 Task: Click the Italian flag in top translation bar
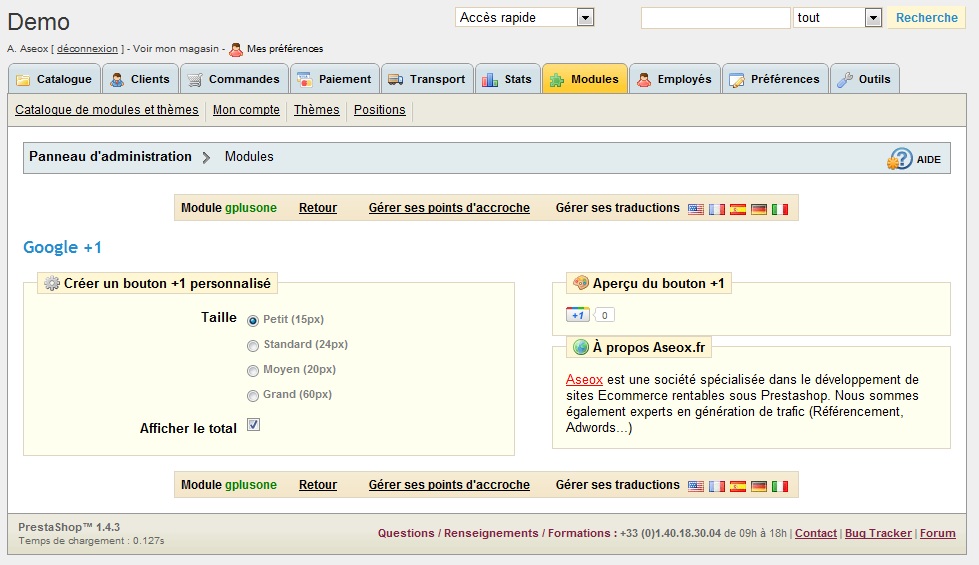click(780, 209)
